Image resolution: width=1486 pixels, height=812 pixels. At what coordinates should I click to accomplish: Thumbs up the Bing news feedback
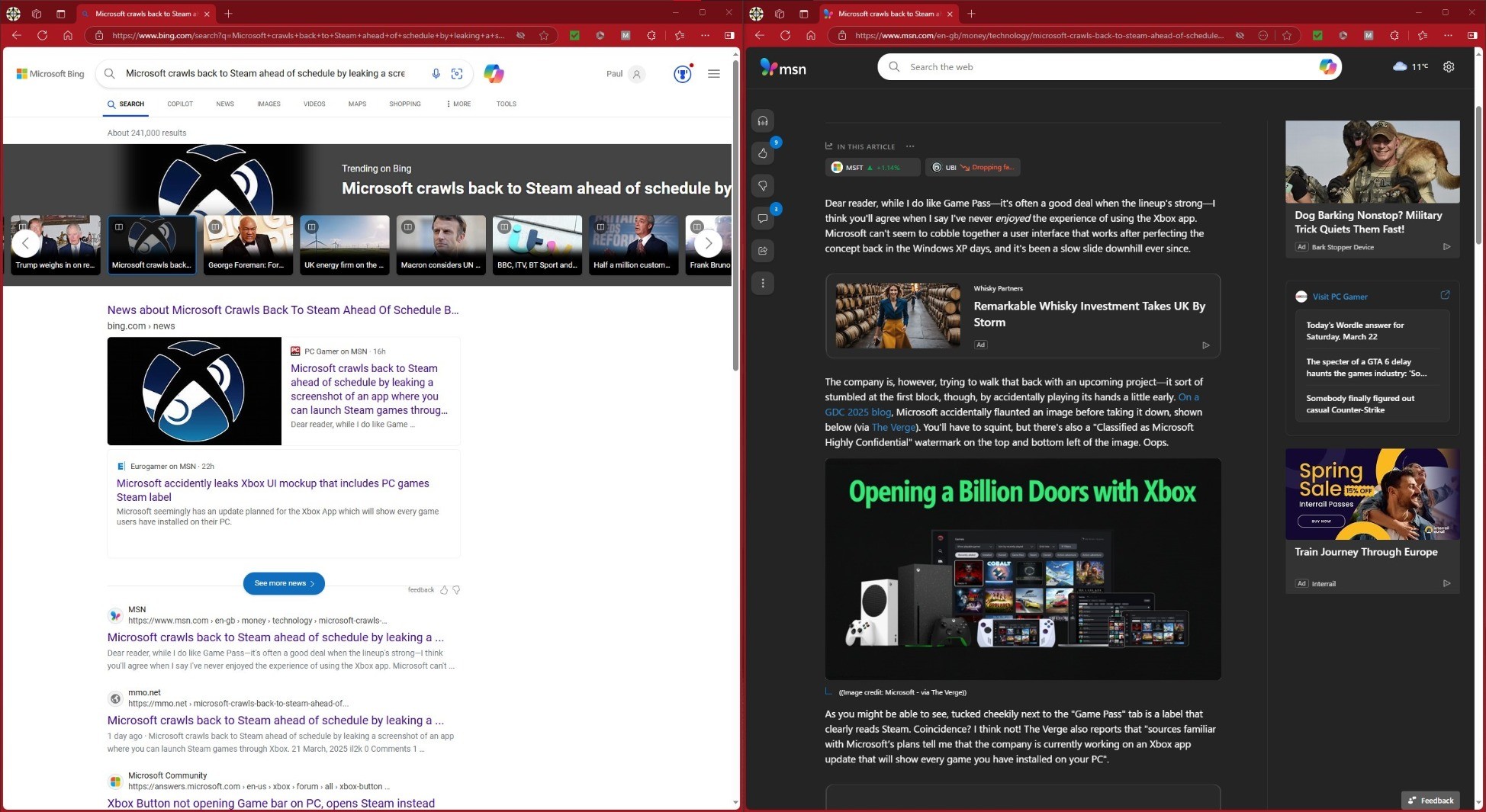click(x=444, y=589)
